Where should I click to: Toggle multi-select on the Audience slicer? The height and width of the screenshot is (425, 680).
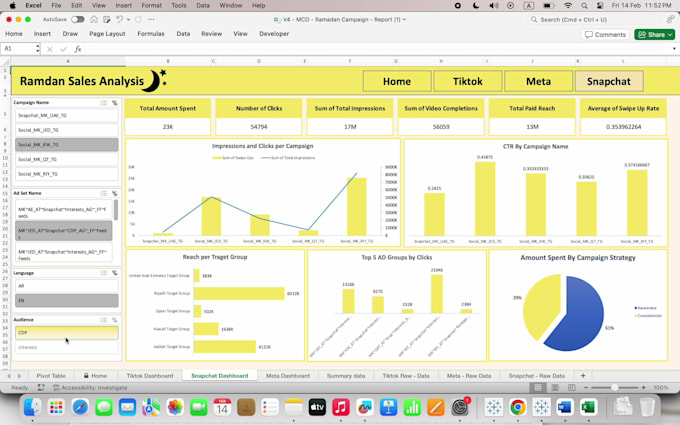pyautogui.click(x=104, y=320)
